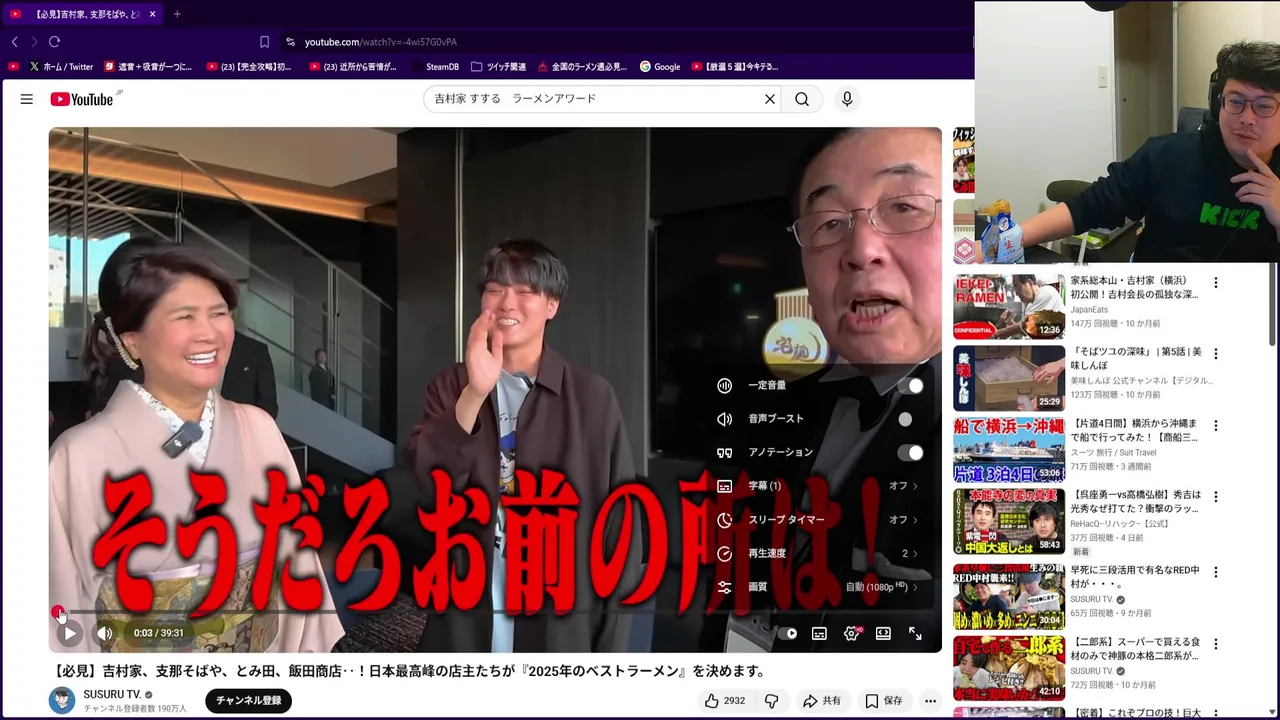This screenshot has width=1280, height=720.
Task: Select the 【必見】吉村家 browser tab
Action: point(83,14)
